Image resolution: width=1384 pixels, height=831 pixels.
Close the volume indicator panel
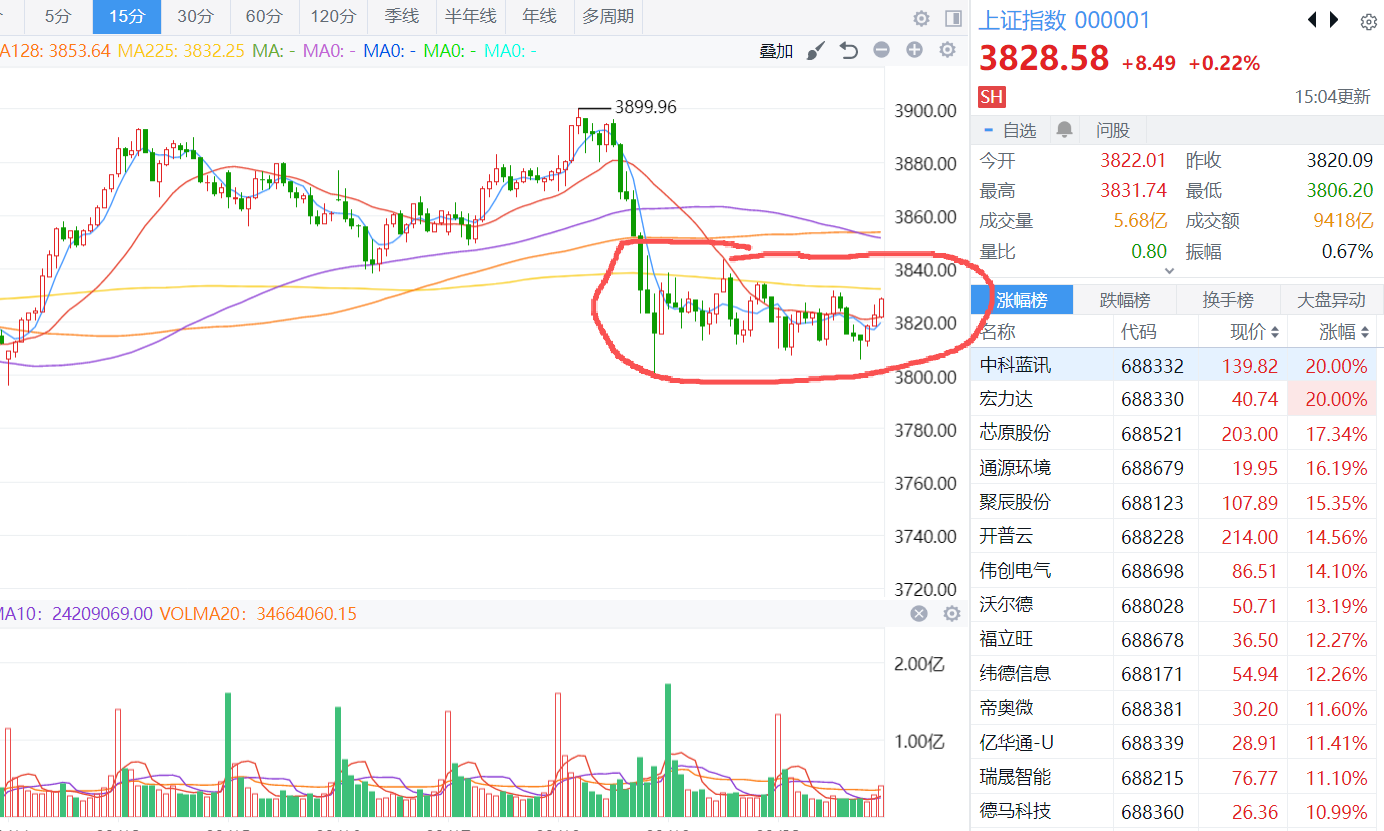coord(919,614)
